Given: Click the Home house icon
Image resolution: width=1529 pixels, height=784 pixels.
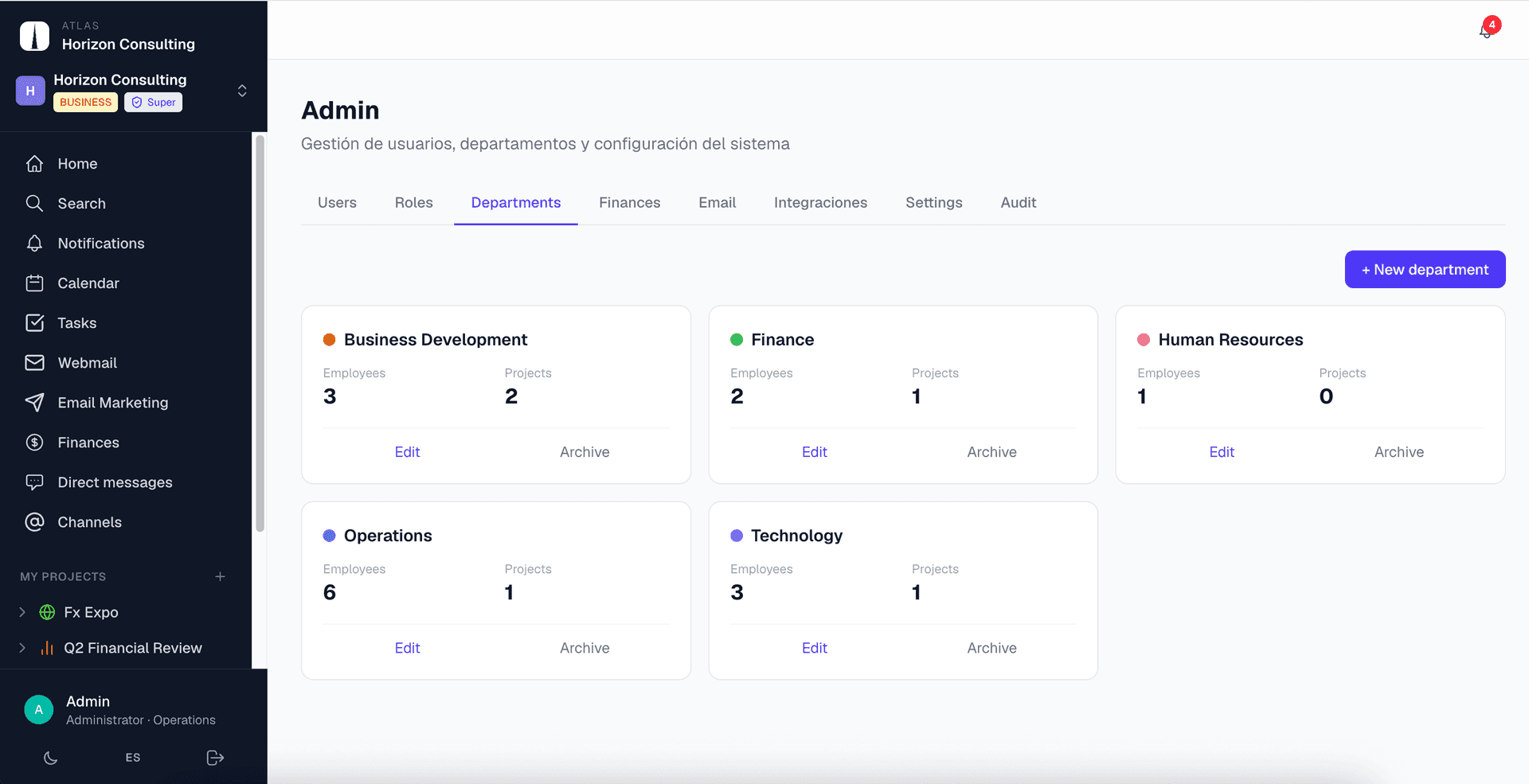Looking at the screenshot, I should pyautogui.click(x=34, y=163).
